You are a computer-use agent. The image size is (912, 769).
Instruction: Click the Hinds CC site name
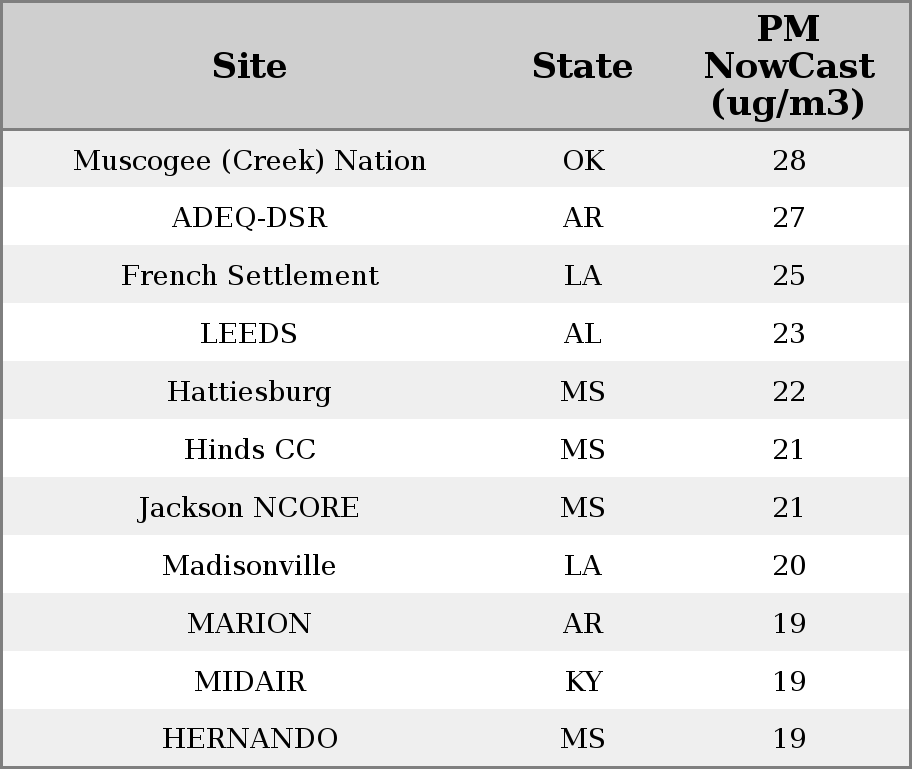(249, 449)
